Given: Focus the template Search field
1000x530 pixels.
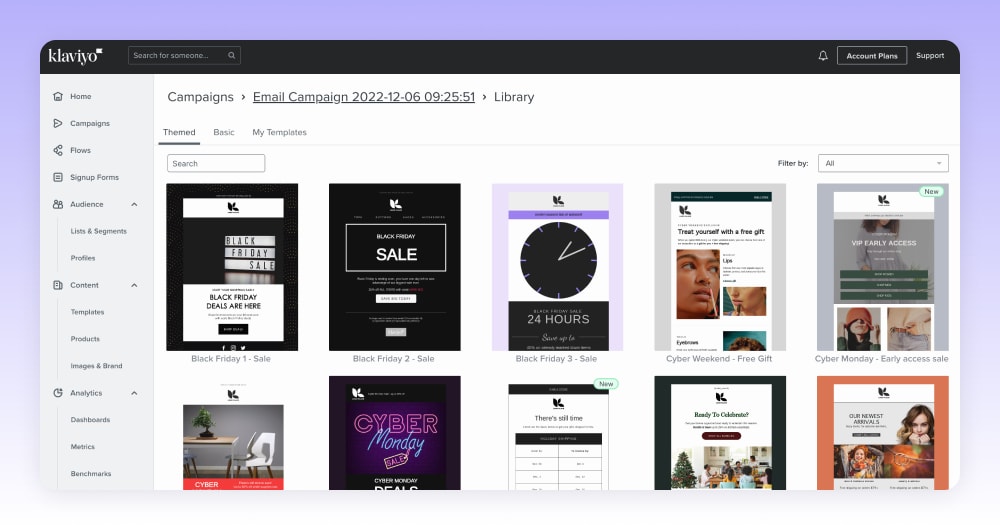Looking at the screenshot, I should point(216,163).
